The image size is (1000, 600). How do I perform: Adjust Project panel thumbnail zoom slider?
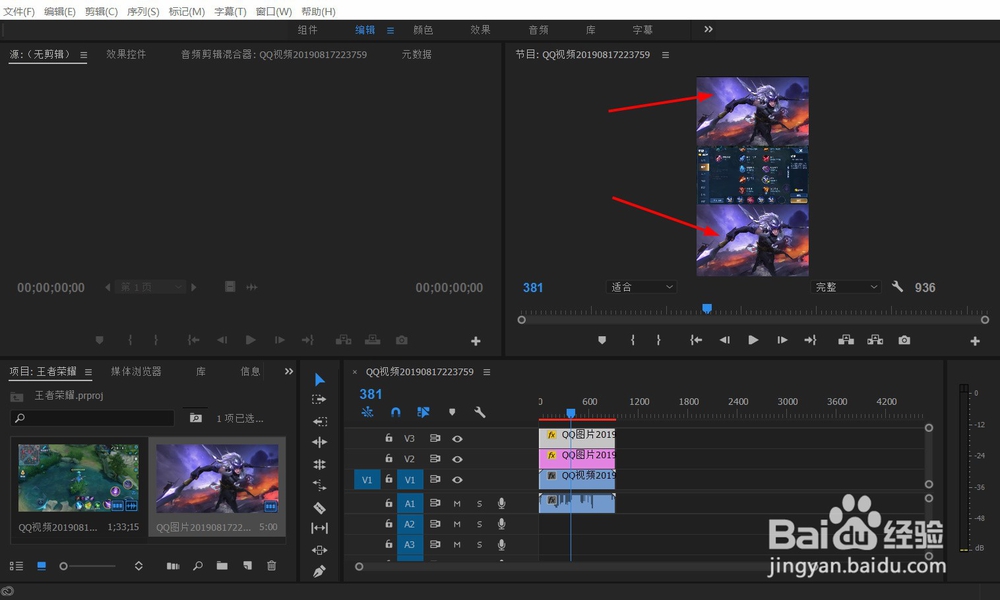[87, 566]
